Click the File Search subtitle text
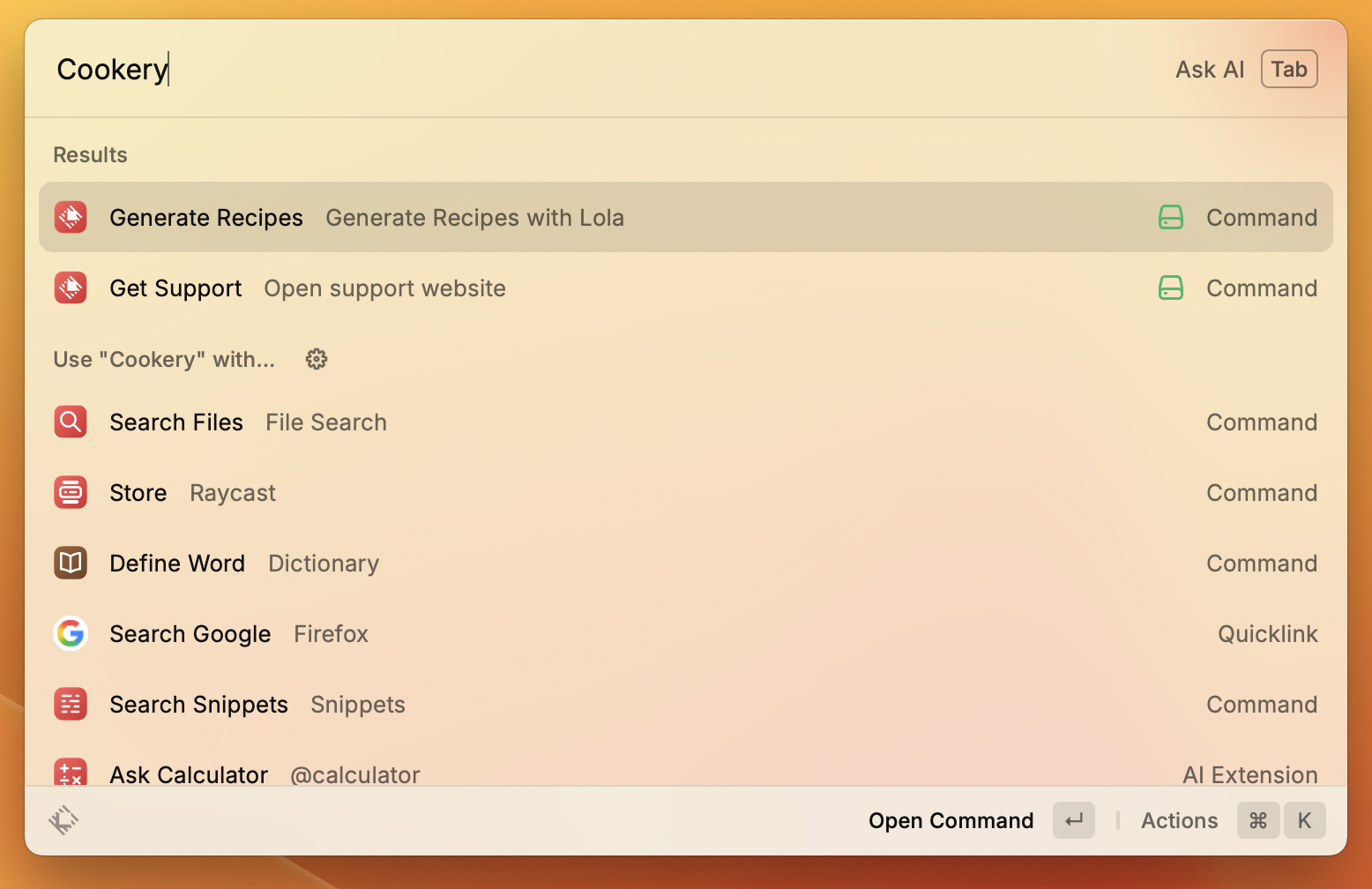1372x889 pixels. tap(326, 422)
